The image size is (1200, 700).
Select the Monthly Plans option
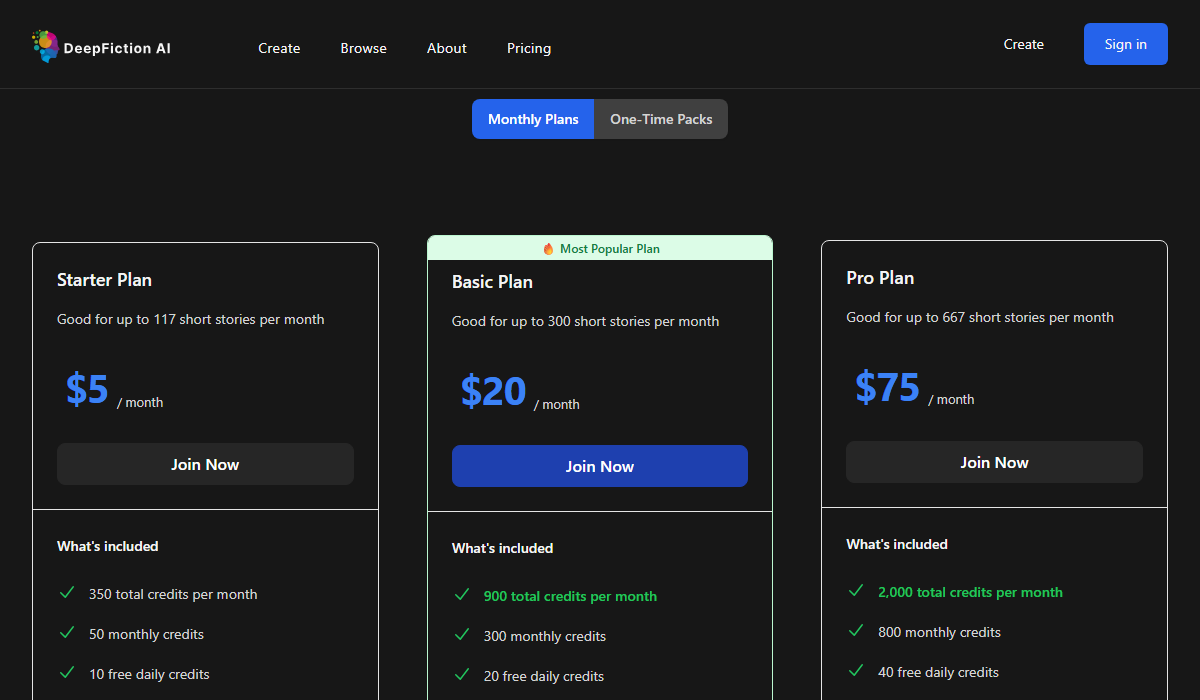pyautogui.click(x=532, y=118)
